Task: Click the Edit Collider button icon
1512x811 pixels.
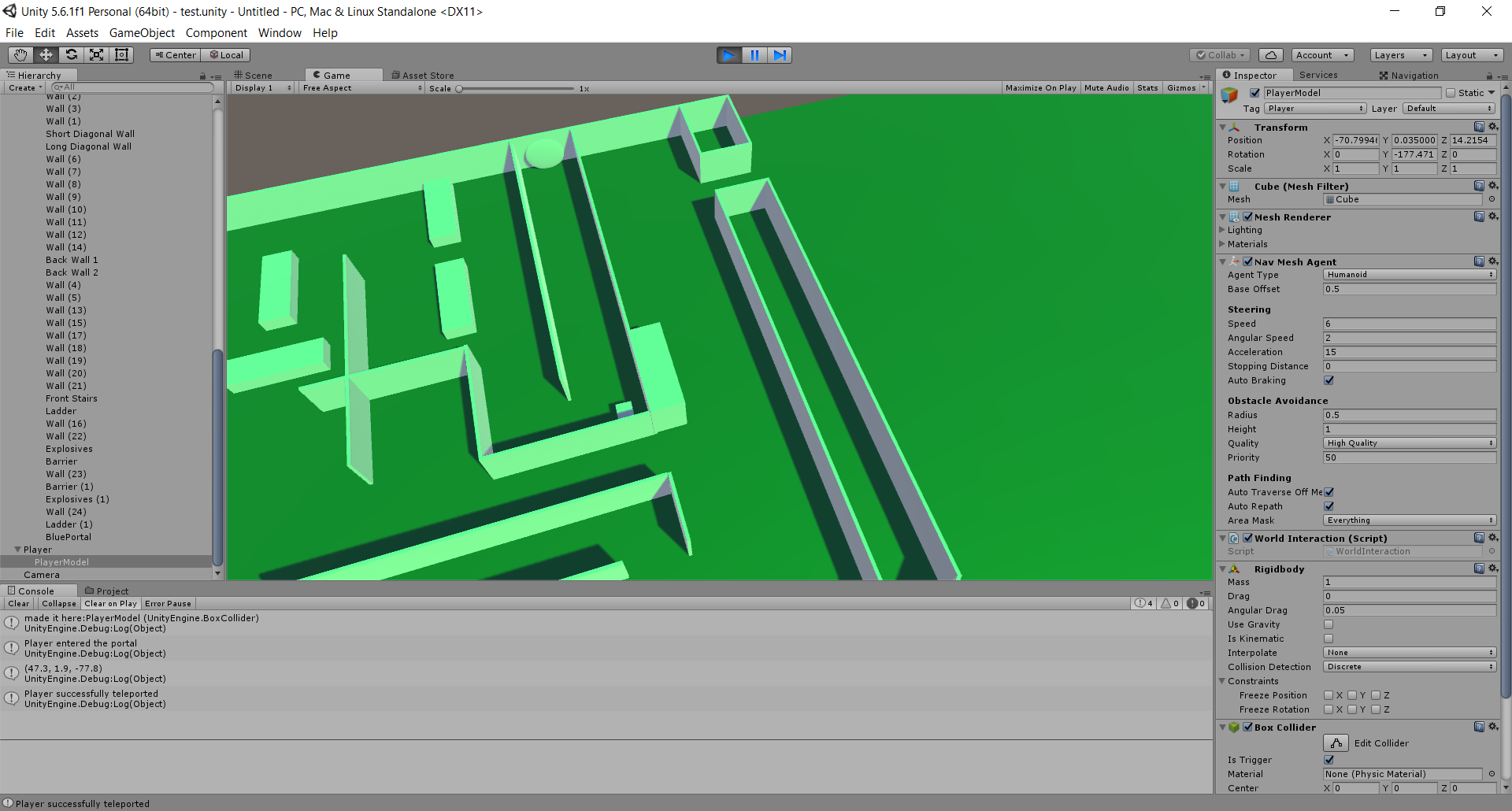Action: (x=1336, y=743)
